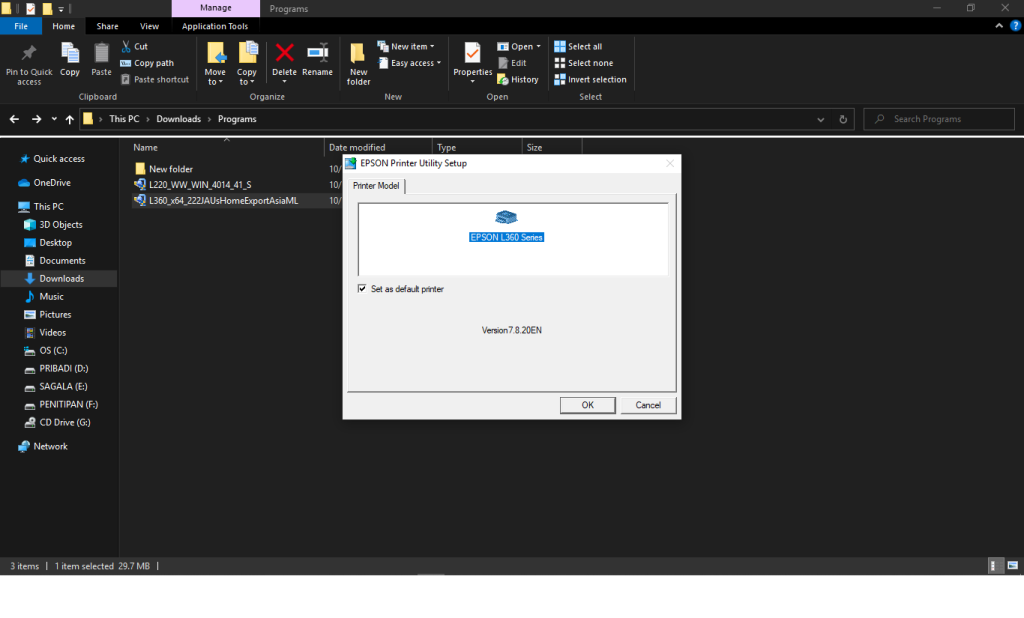Click Downloads in address bar path
This screenshot has width=1024, height=618.
click(178, 119)
